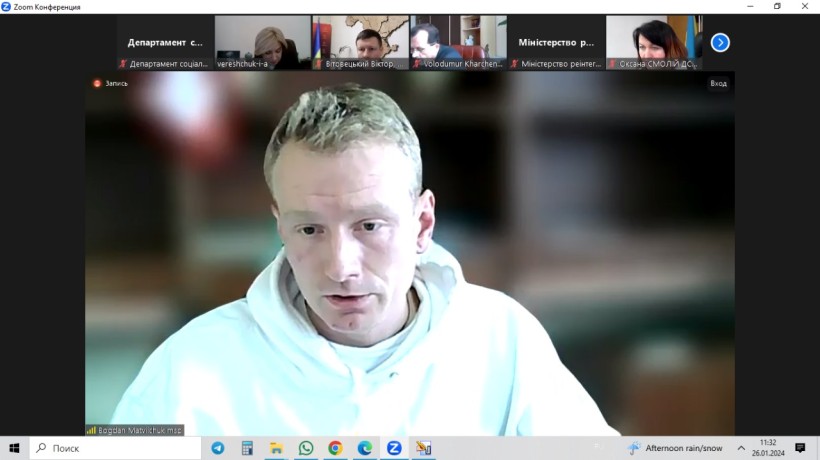Screen dimensions: 820x460
Task: Open the notification center icon
Action: click(800, 448)
